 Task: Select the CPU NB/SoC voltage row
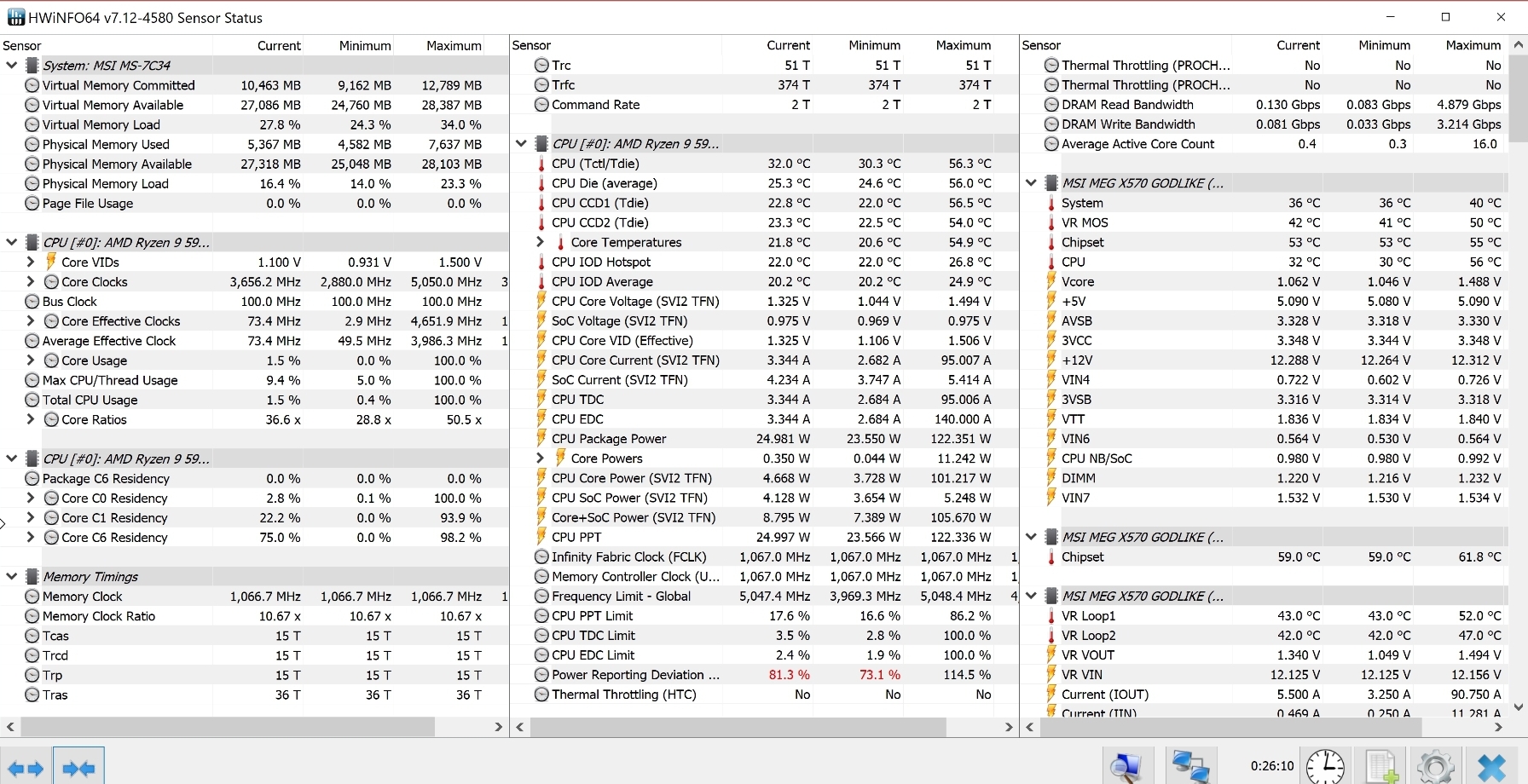click(1264, 458)
